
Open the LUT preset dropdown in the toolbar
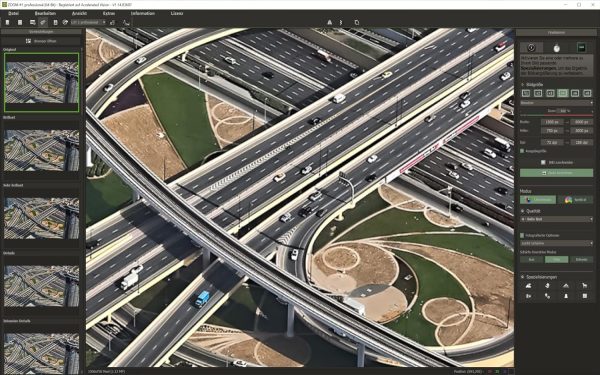click(x=88, y=23)
